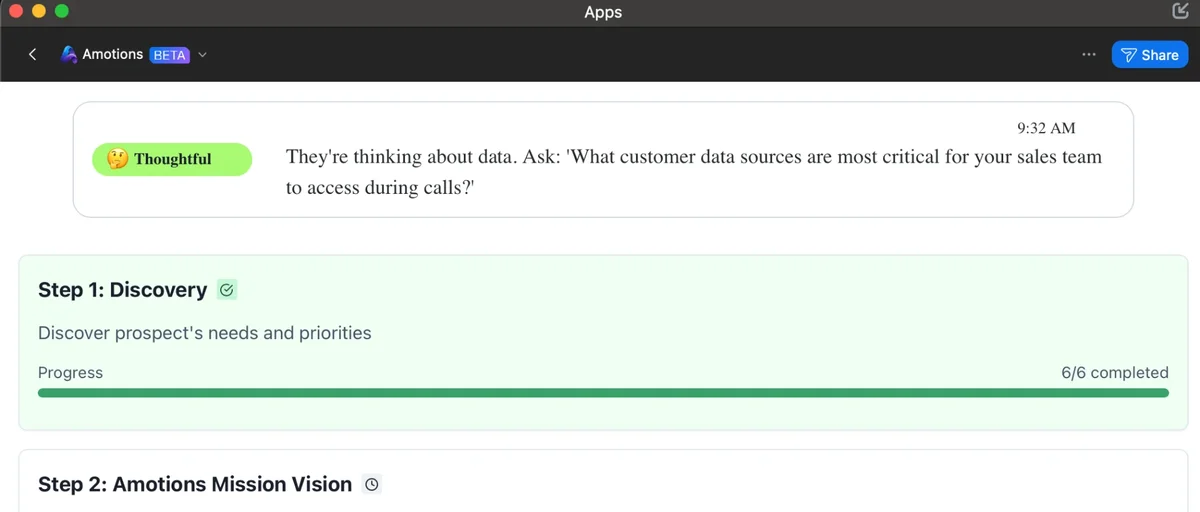Open the Amotions app dropdown chevron
The image size is (1200, 512).
(202, 55)
